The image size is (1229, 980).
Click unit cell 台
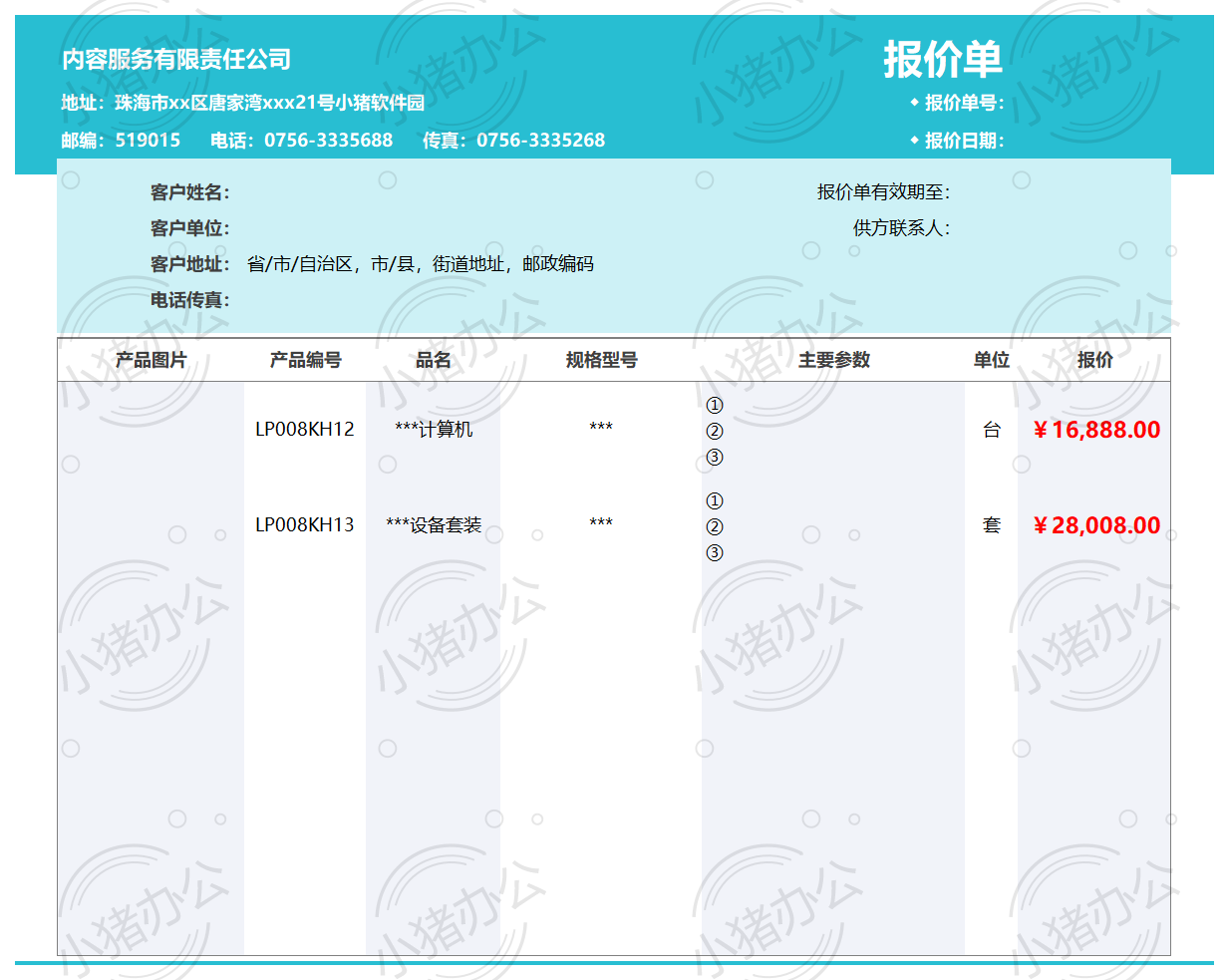click(x=992, y=430)
